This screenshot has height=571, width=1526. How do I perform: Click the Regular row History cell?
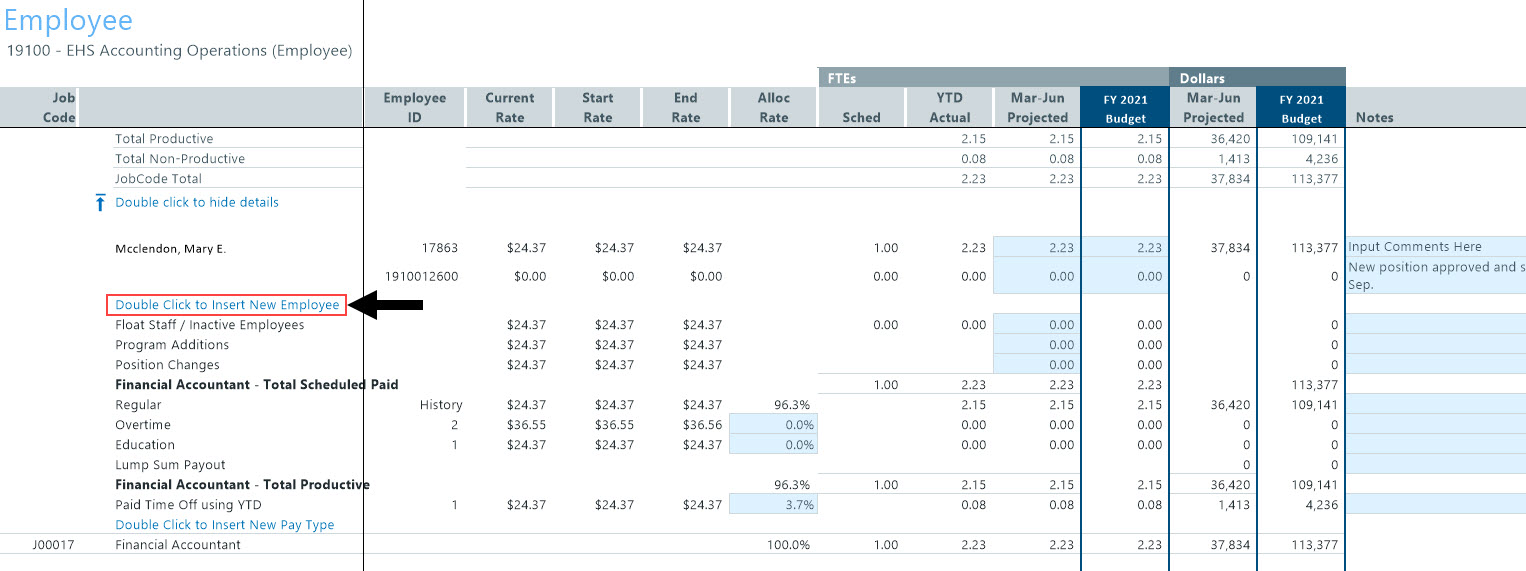click(440, 405)
